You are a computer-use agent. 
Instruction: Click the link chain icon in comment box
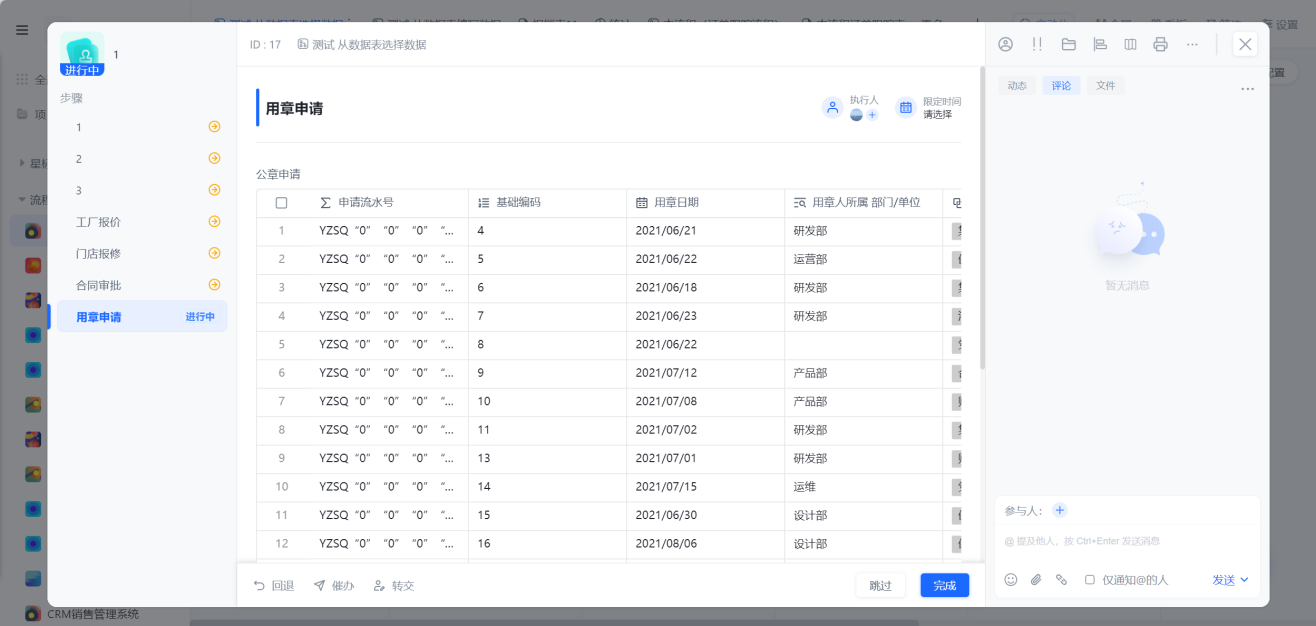(1061, 580)
